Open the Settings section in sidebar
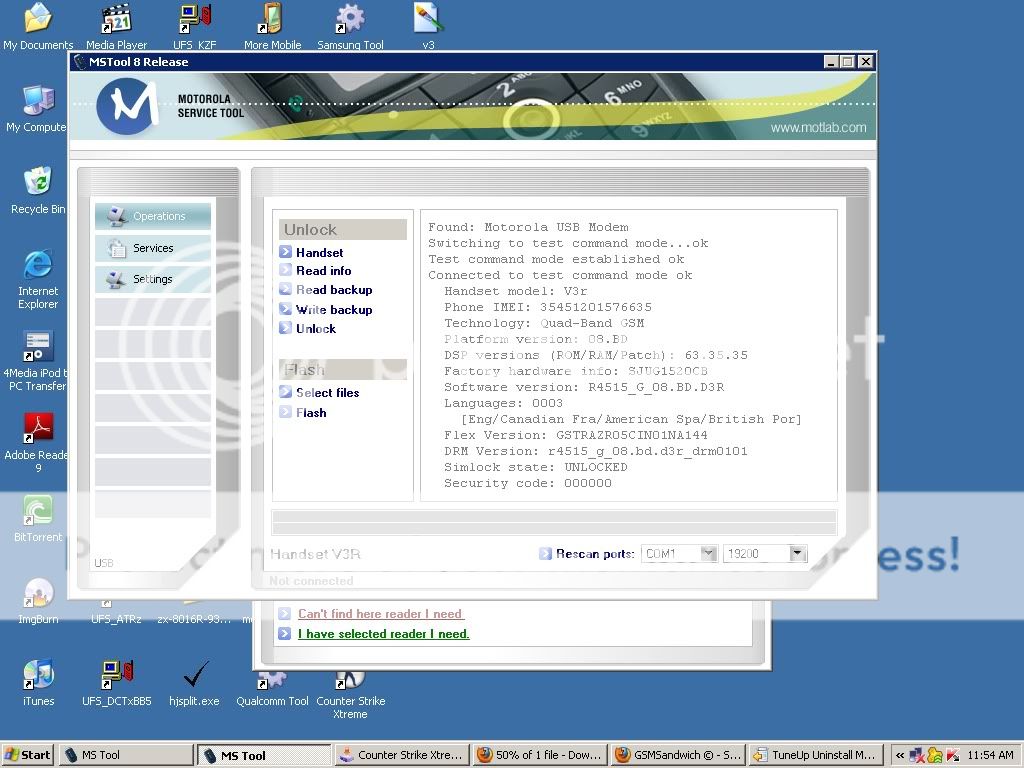 153,279
